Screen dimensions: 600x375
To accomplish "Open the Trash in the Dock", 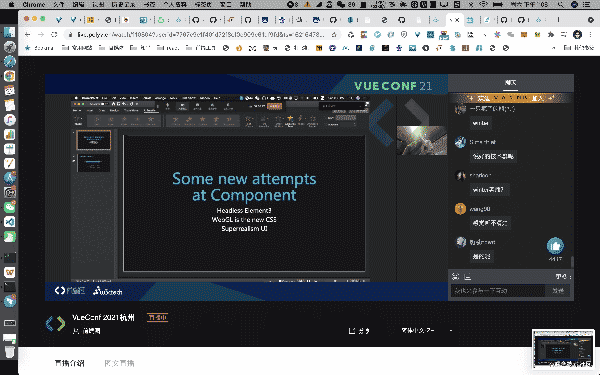I will point(10,351).
